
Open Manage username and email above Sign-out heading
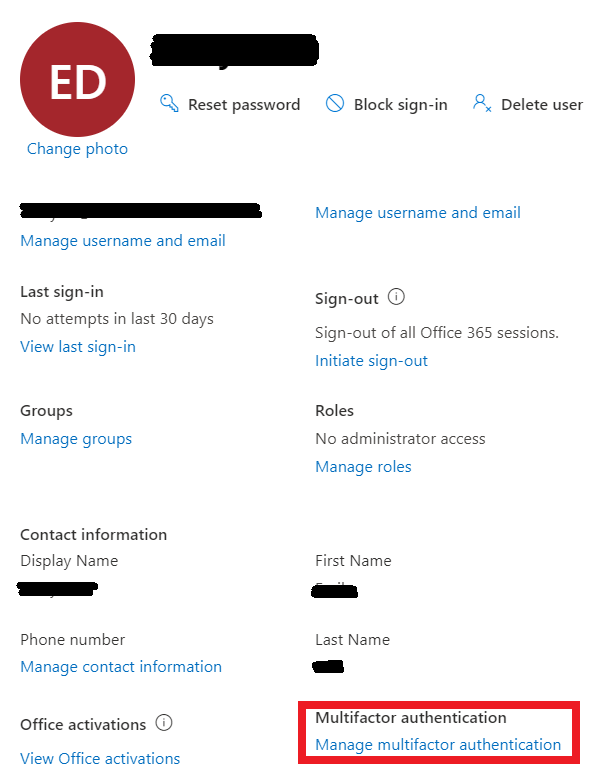tap(417, 213)
